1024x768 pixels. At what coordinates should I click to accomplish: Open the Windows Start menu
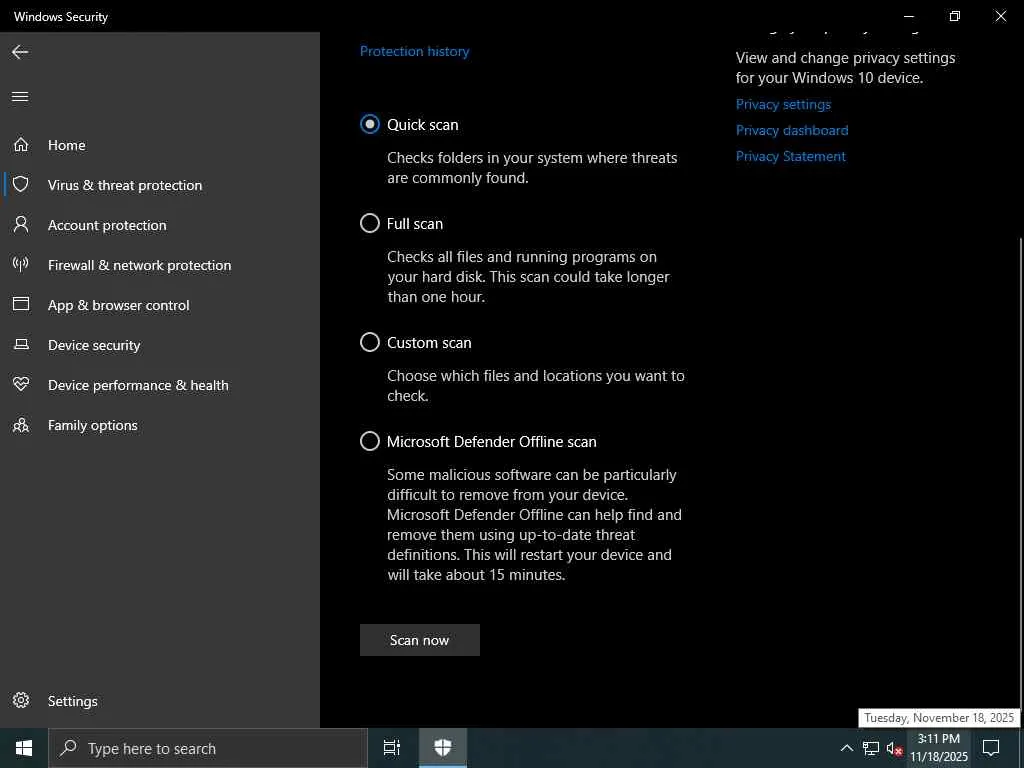pyautogui.click(x=24, y=748)
